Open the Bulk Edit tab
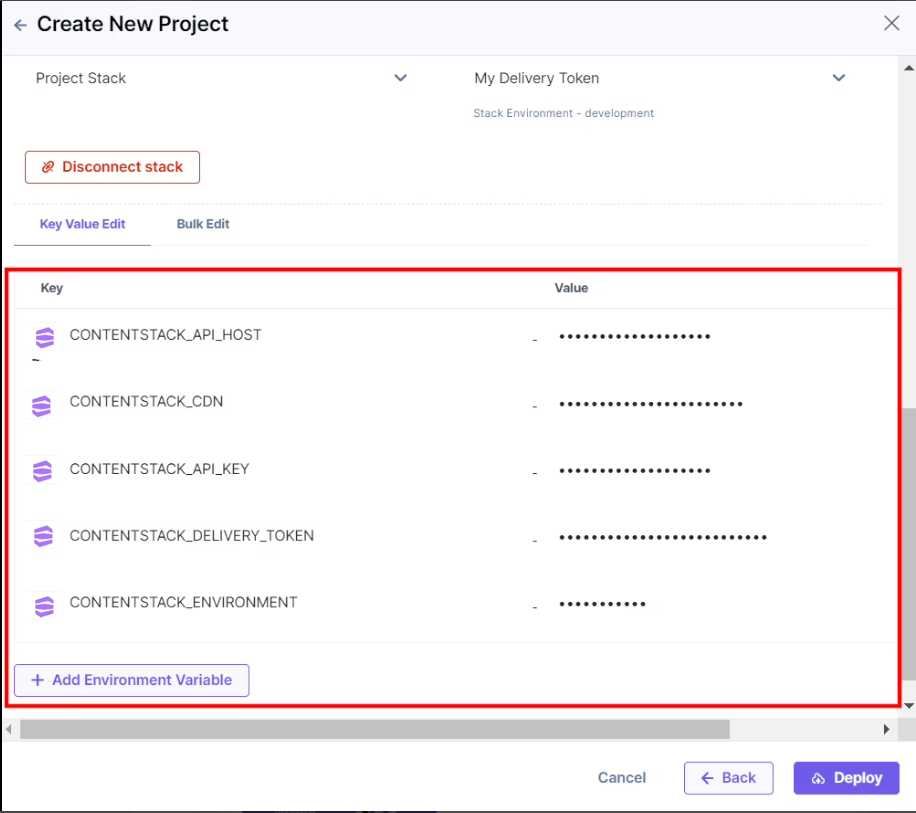 tap(203, 224)
